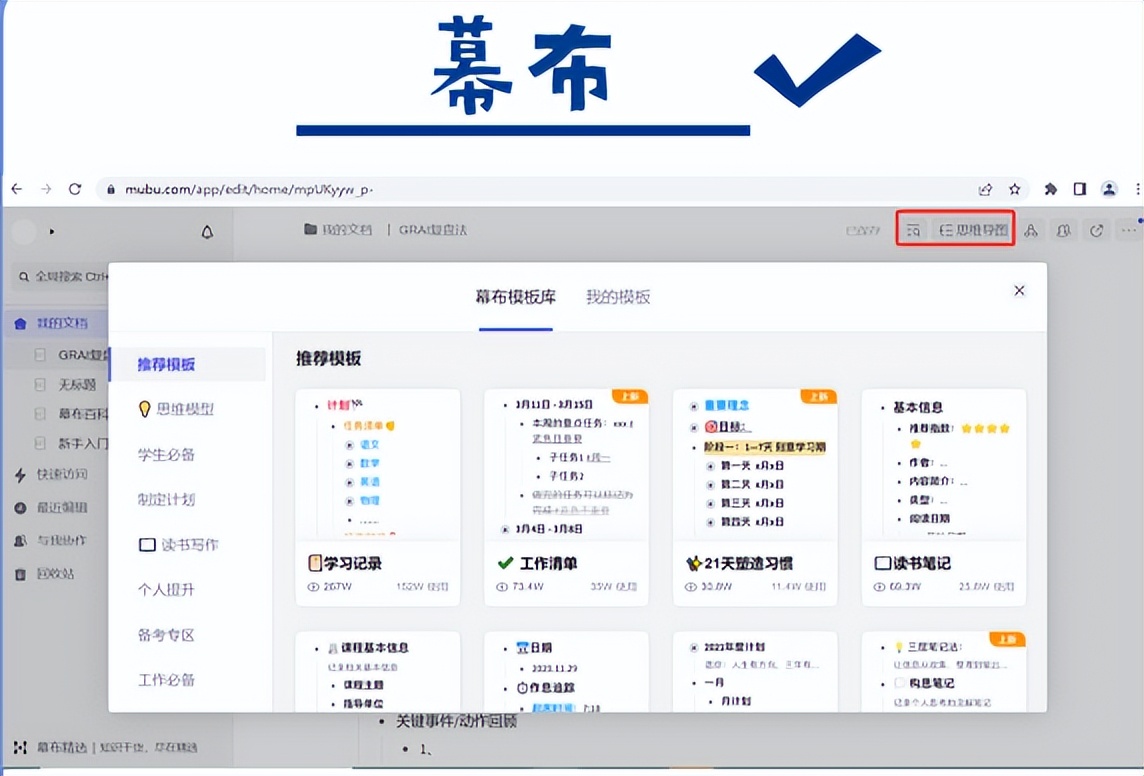
Task: Click the book icon beside 读书笔记
Action: point(883,563)
